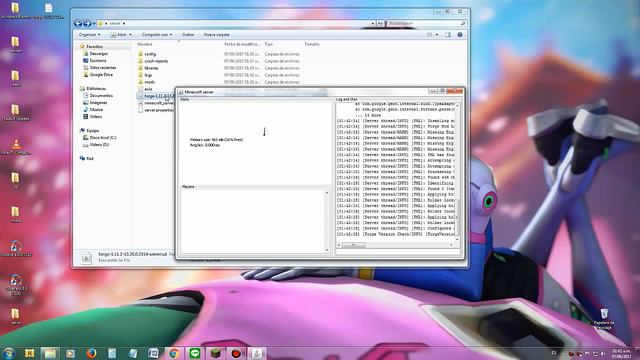The image size is (640, 360).
Task: Open Papelera de reciclaje desktop icon
Action: point(604,319)
